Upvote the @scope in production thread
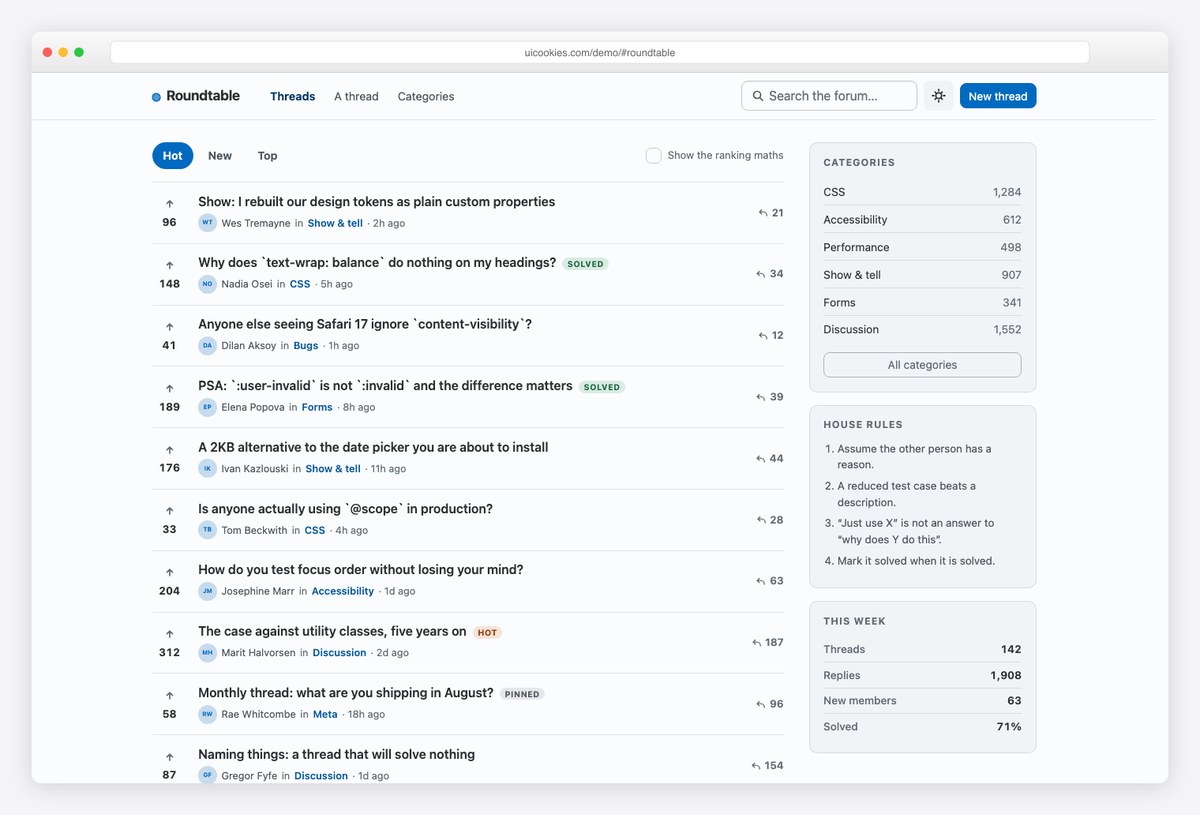Screen dimensions: 1200x815 [x=169, y=511]
